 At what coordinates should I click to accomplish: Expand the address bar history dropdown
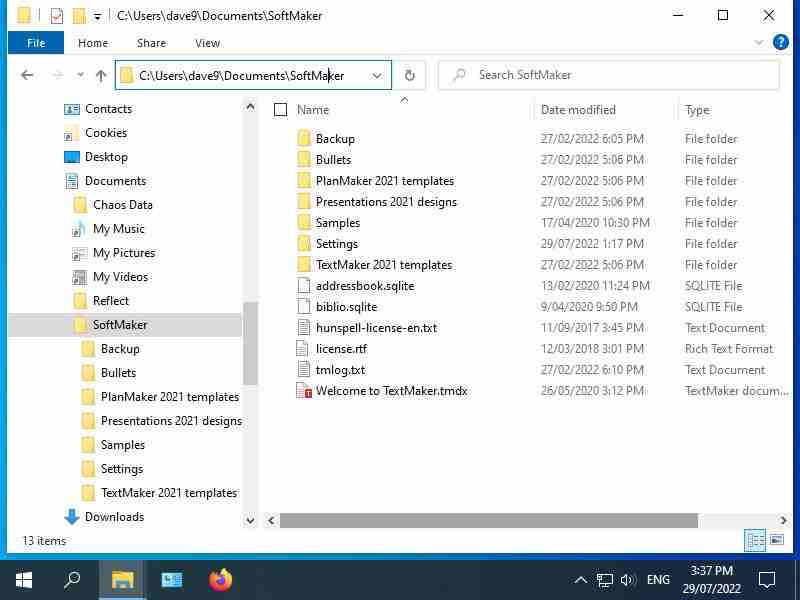click(x=377, y=75)
